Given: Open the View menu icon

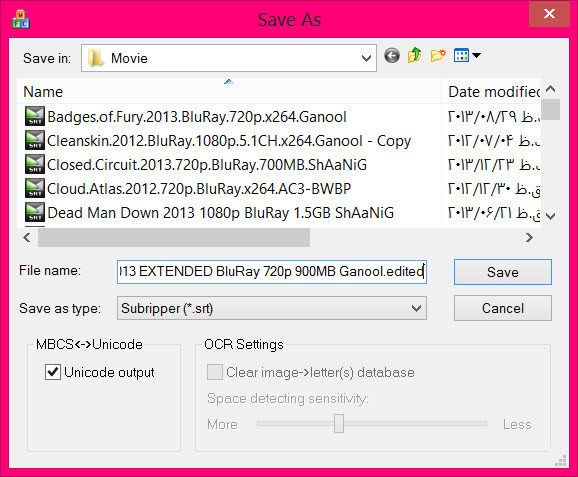Looking at the screenshot, I should [x=461, y=56].
